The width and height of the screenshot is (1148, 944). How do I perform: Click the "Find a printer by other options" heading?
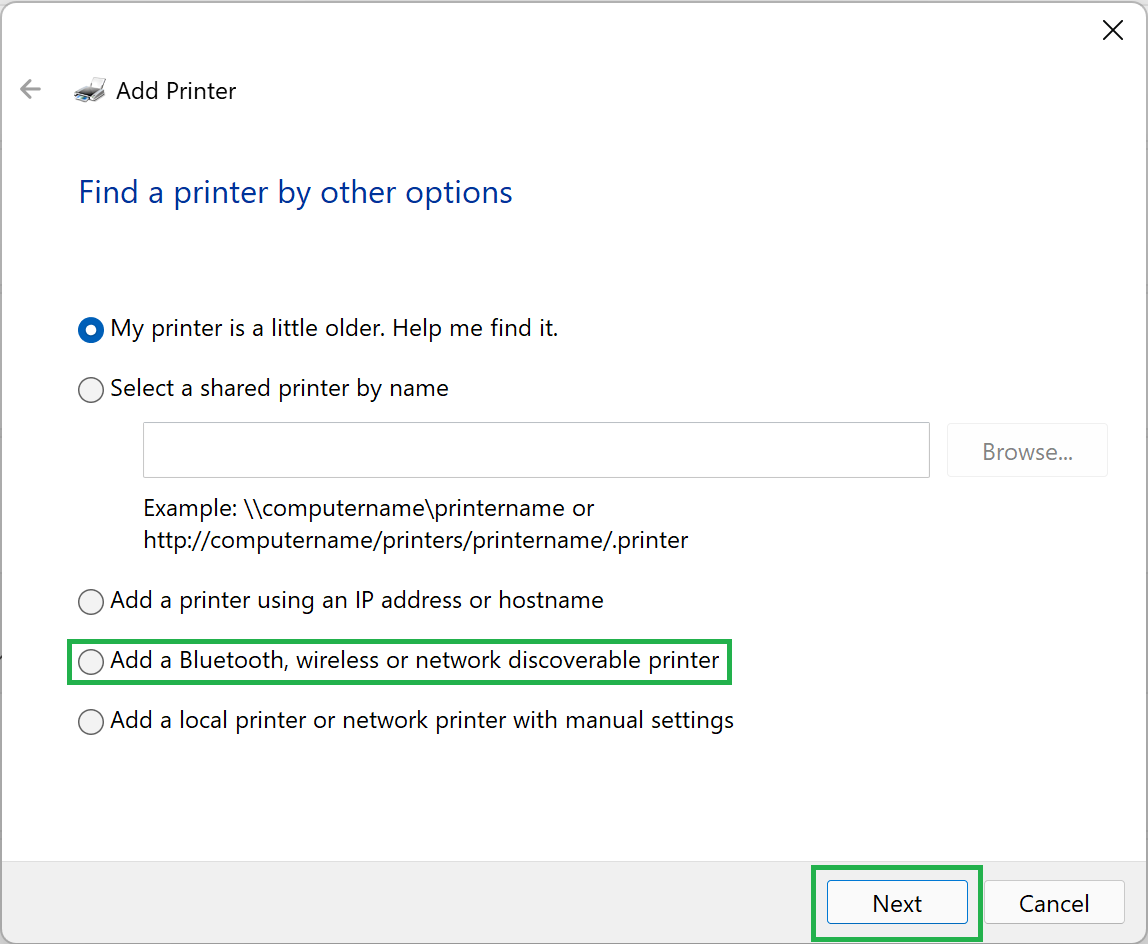pos(295,192)
